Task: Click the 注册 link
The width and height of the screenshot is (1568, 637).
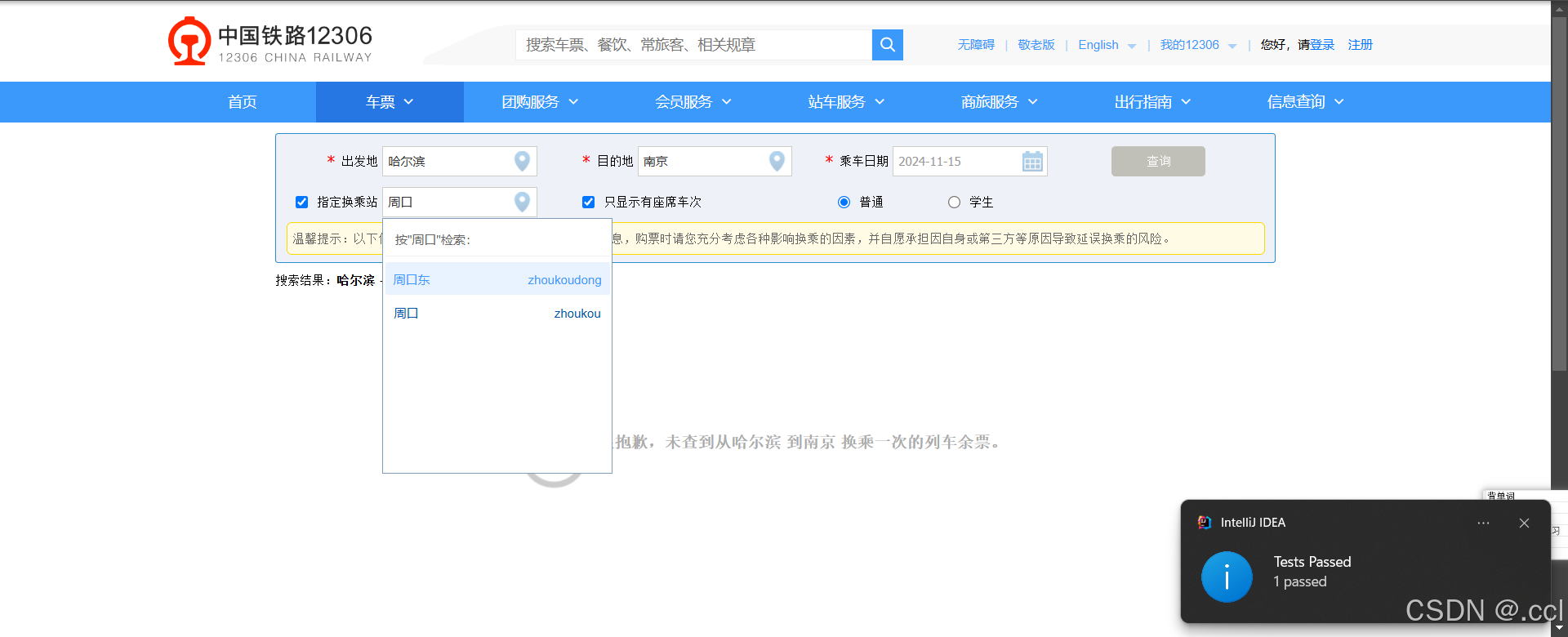Action: [1360, 45]
